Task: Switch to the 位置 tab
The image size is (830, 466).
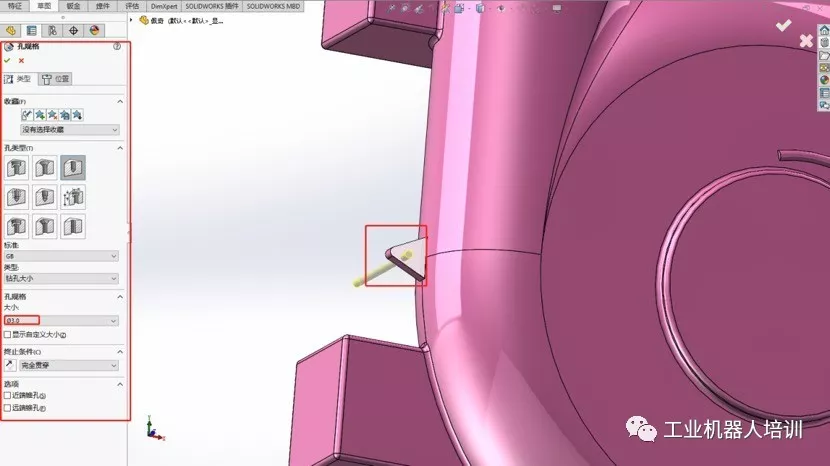Action: pos(56,79)
